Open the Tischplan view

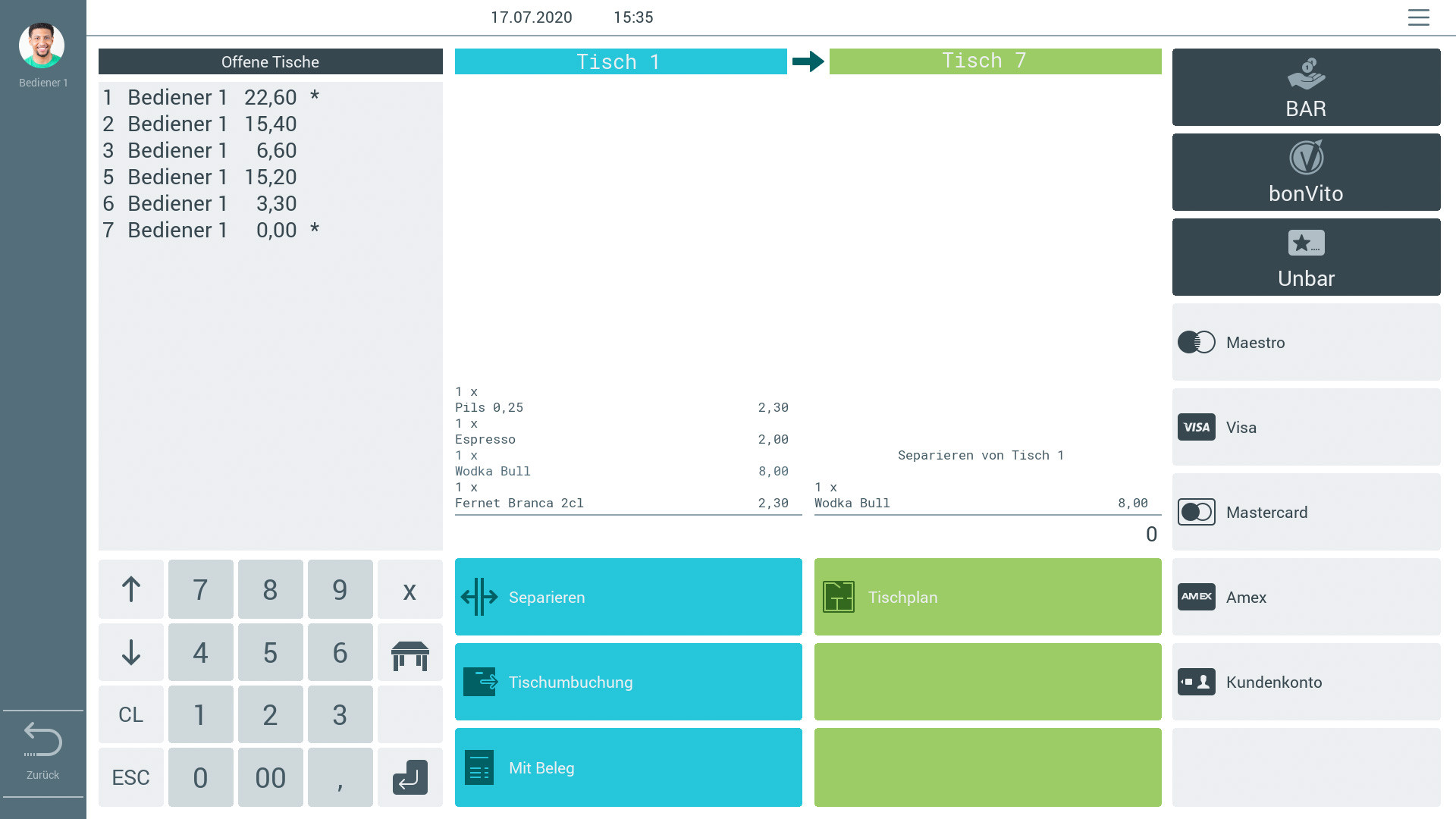click(x=987, y=597)
